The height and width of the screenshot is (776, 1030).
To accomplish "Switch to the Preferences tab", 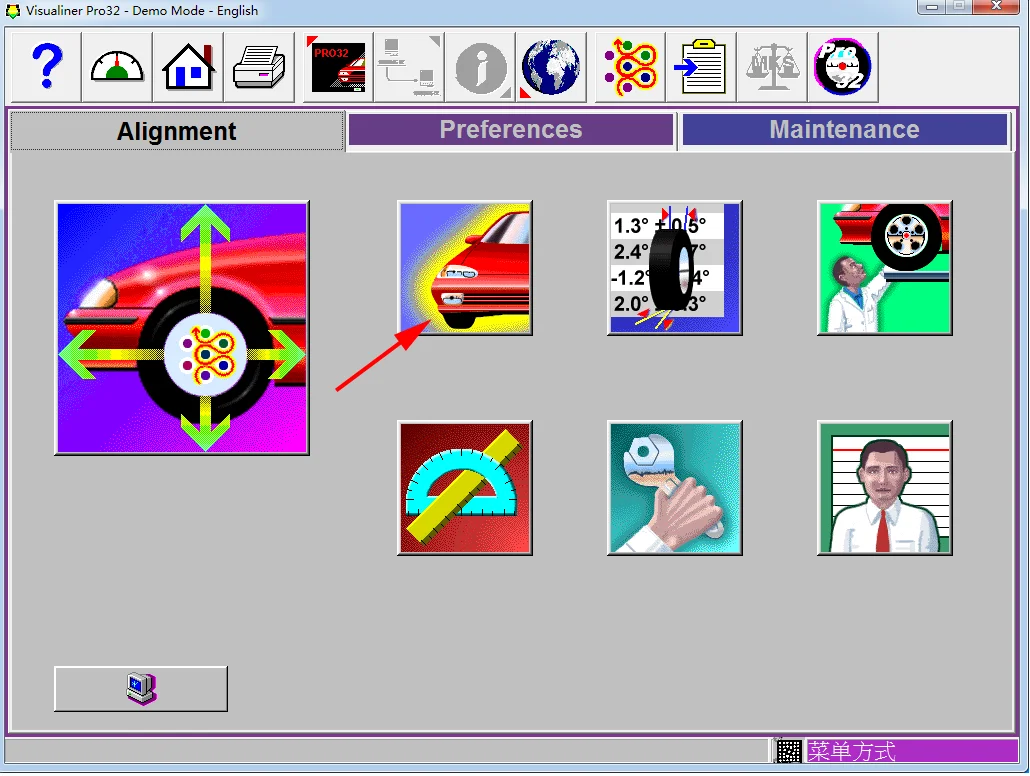I will click(510, 130).
